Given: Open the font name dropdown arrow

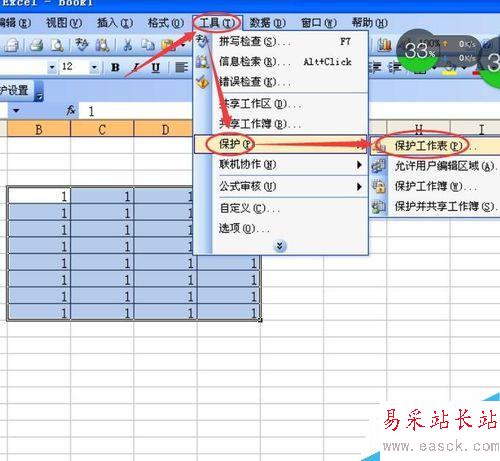Looking at the screenshot, I should tap(52, 67).
